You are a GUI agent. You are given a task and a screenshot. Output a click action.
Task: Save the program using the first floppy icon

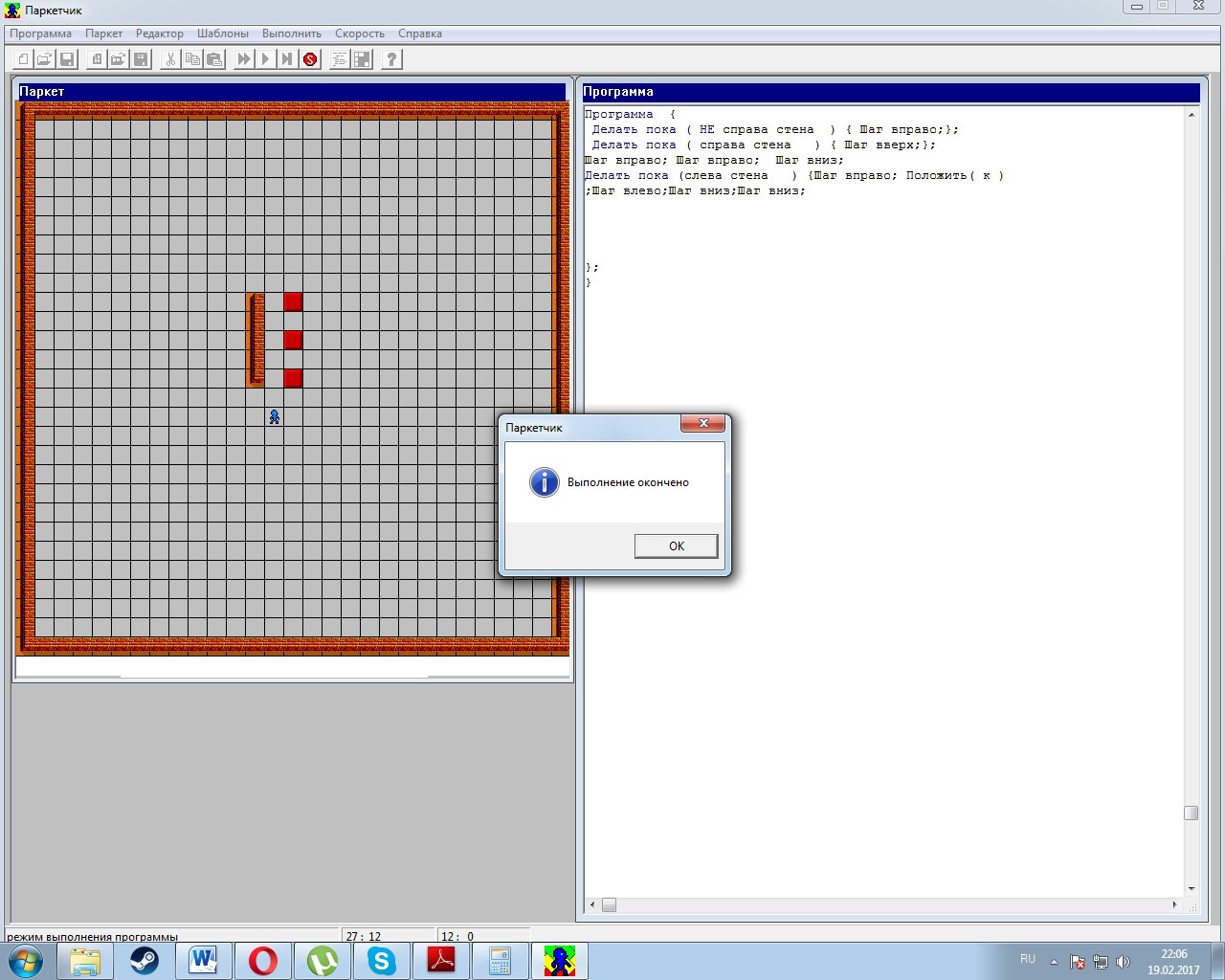[67, 59]
